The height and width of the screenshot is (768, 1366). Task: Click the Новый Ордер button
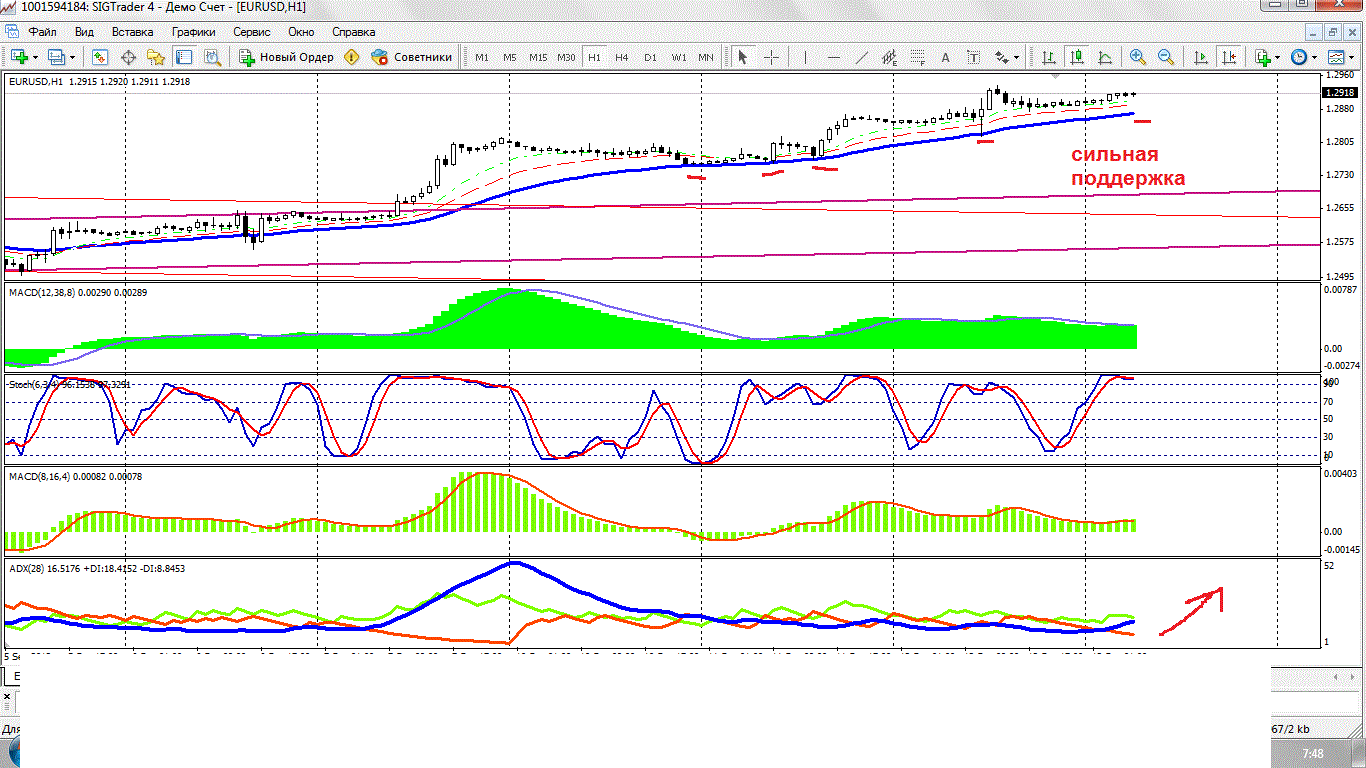point(286,57)
